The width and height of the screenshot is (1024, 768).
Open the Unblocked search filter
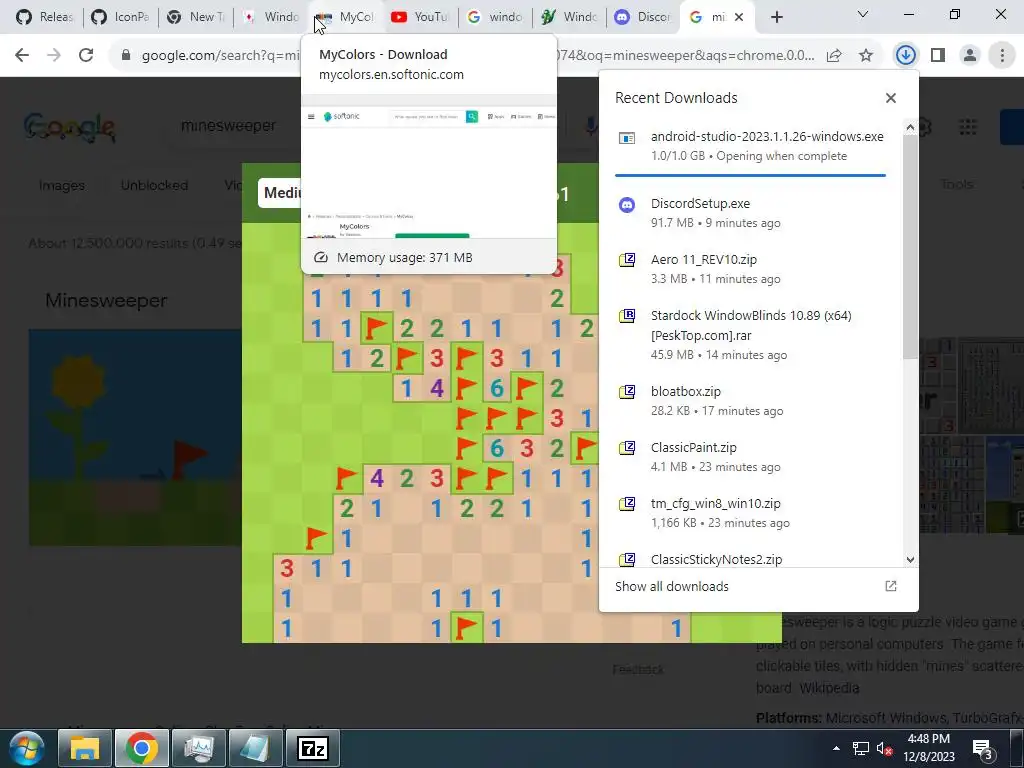coord(154,185)
